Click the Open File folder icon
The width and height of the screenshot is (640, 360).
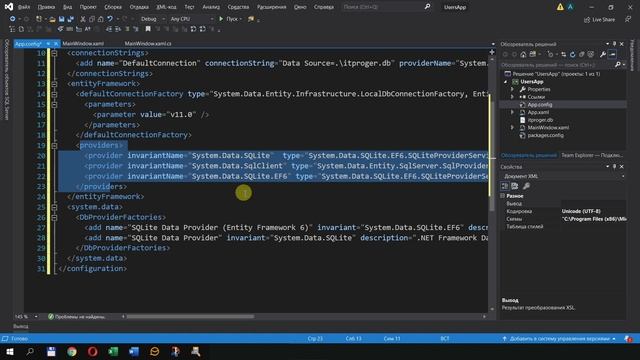click(52, 19)
